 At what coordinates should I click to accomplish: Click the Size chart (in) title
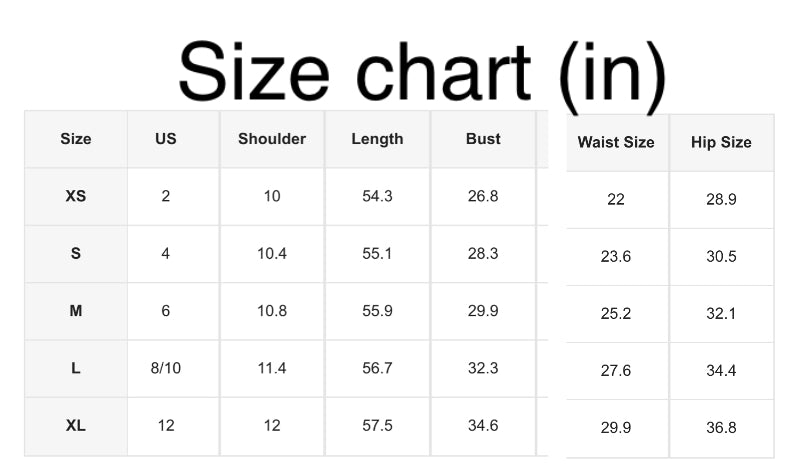(421, 72)
